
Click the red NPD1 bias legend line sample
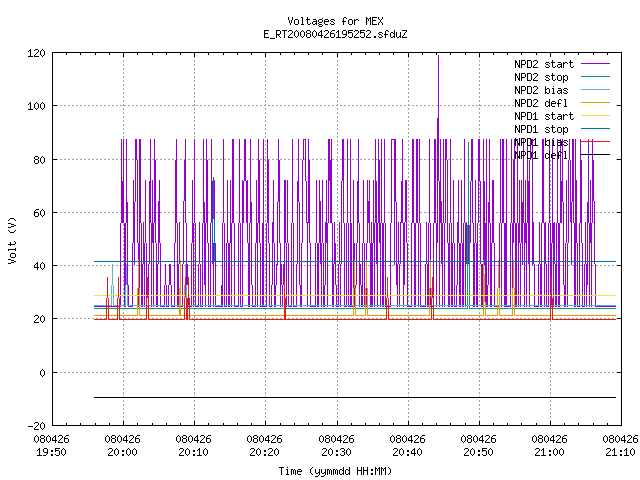pos(596,142)
